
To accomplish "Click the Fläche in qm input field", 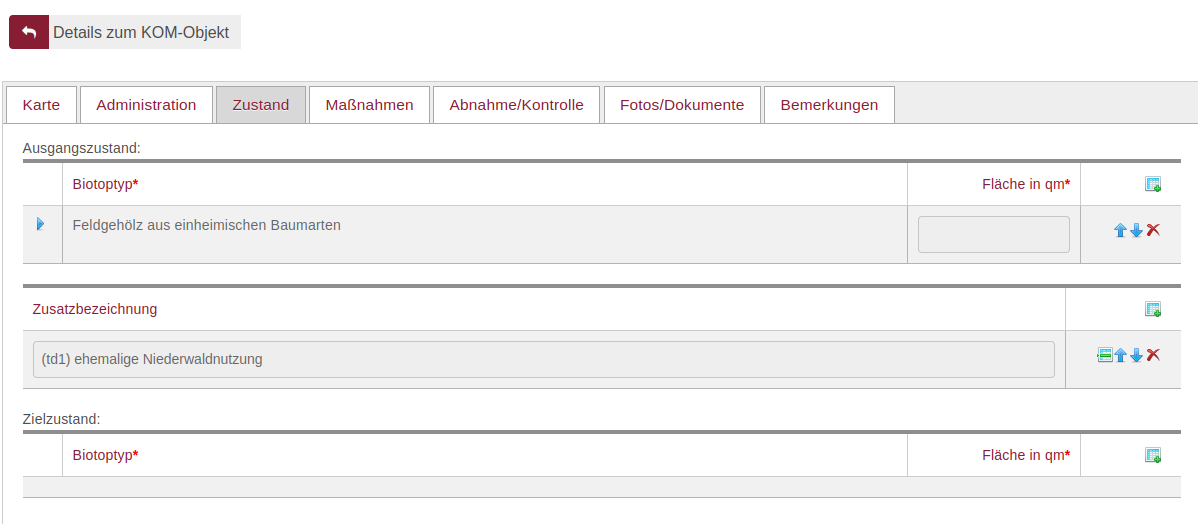I will coord(993,235).
